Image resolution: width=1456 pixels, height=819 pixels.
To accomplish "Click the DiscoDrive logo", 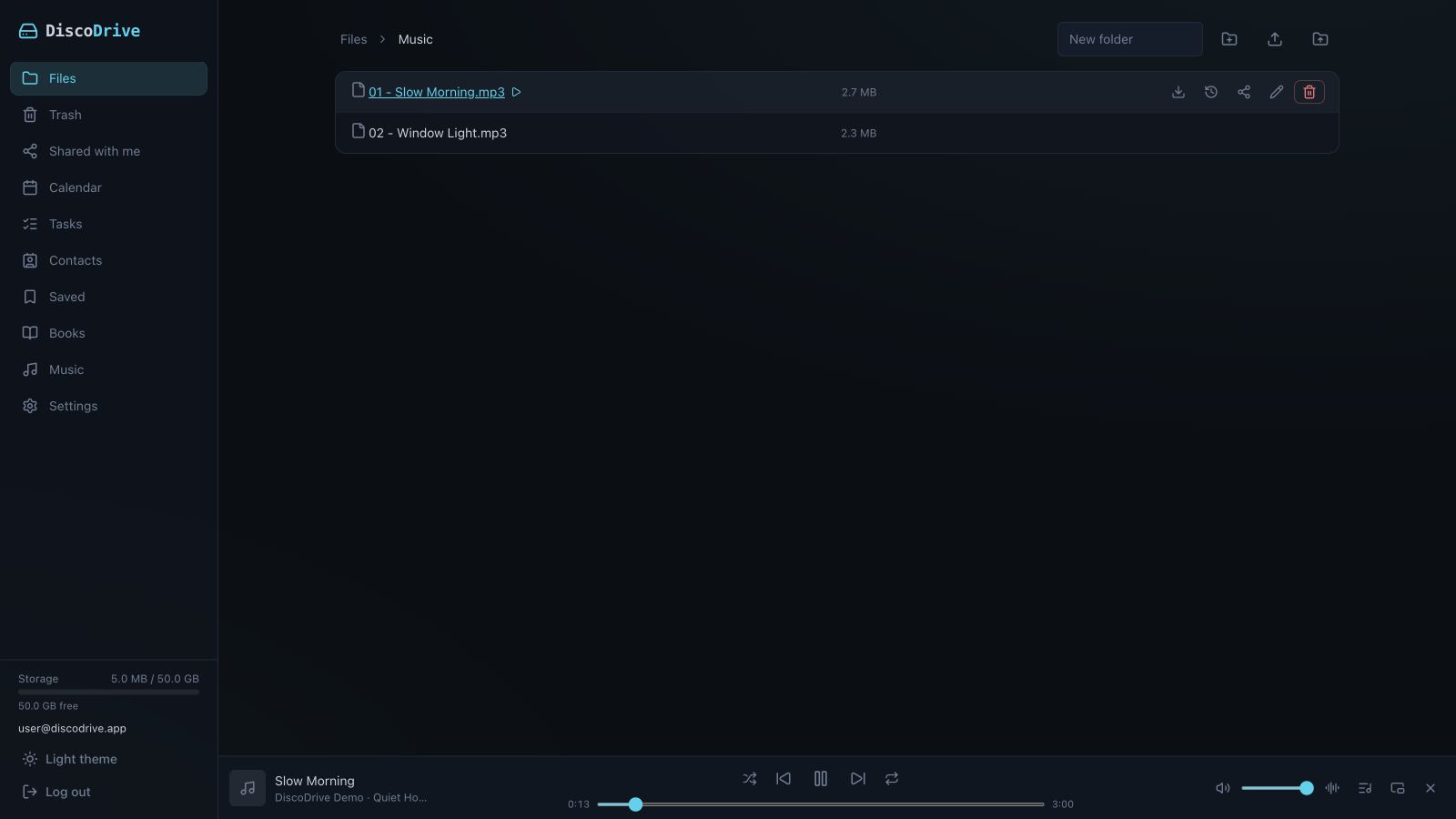I will coord(79,31).
